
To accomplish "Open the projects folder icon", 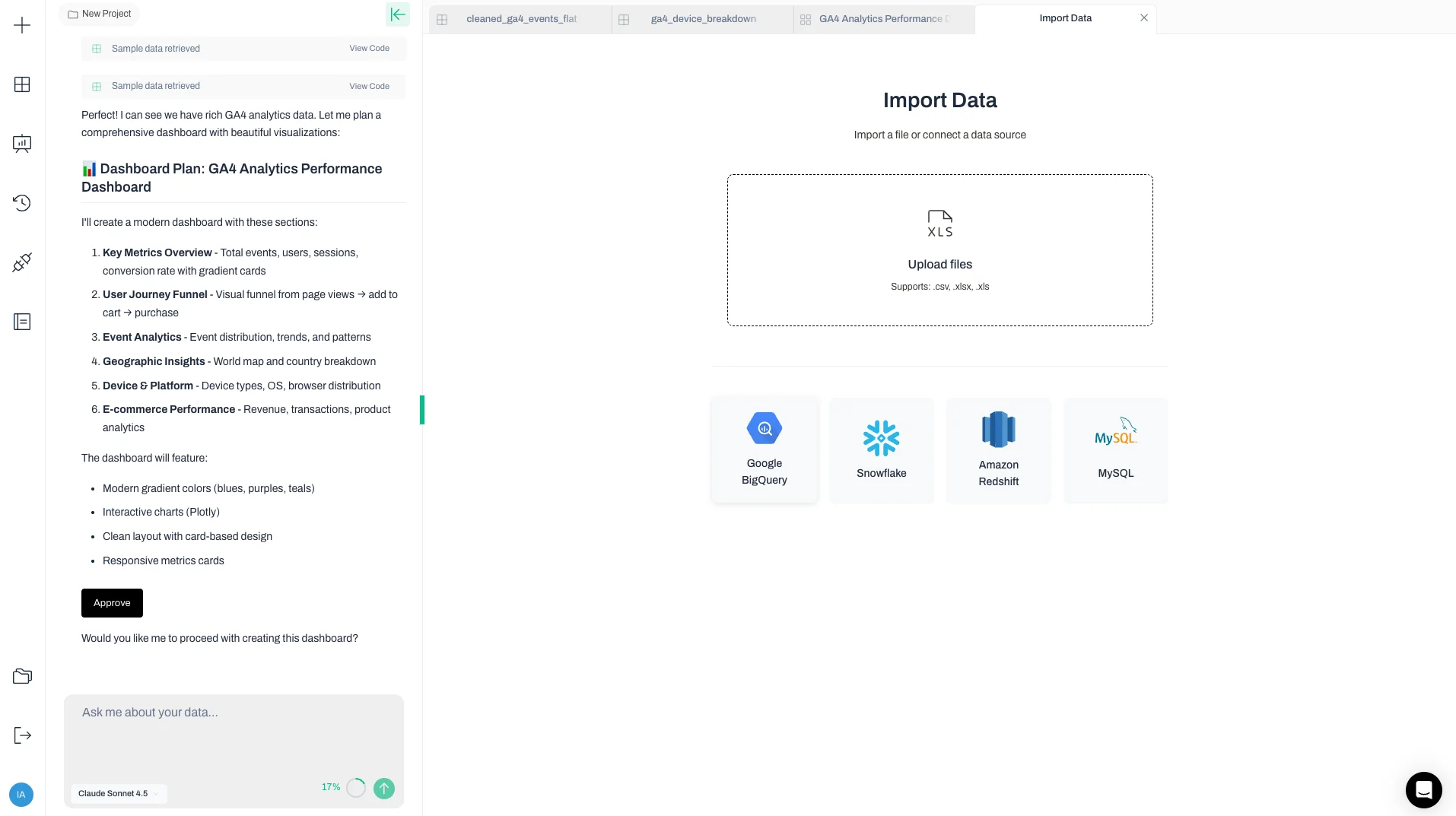I will click(x=21, y=675).
